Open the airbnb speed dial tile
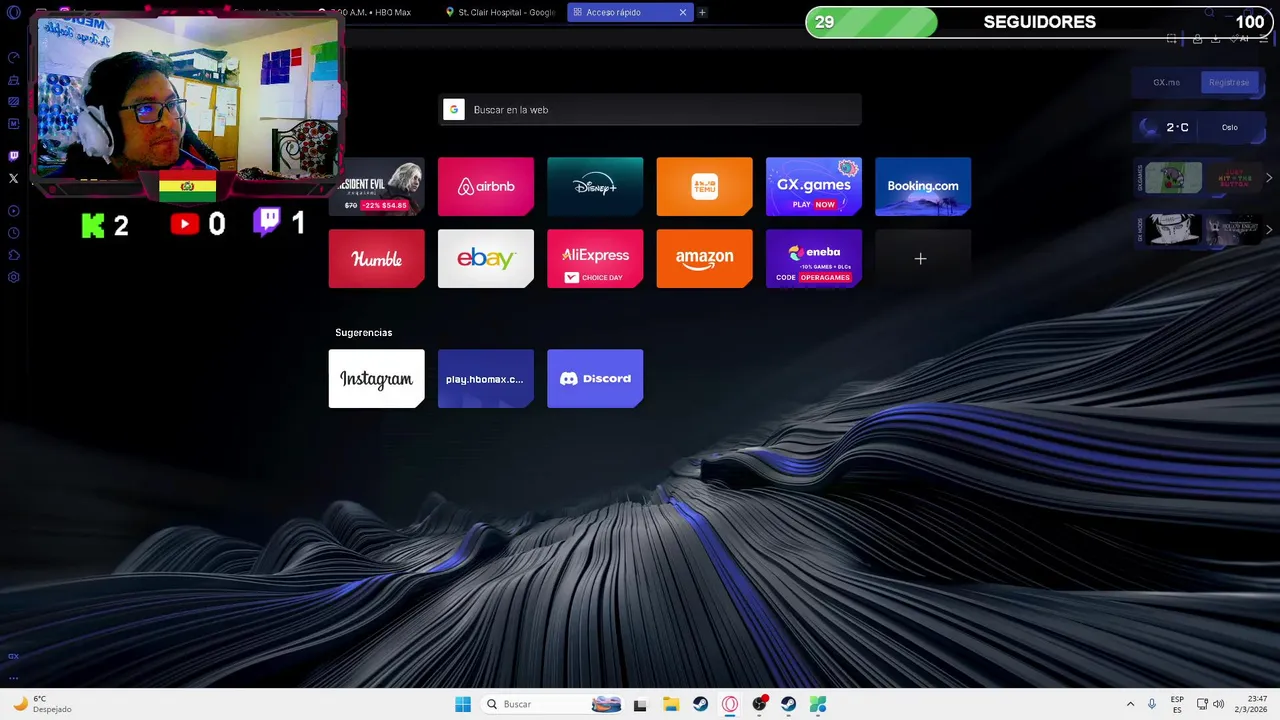Image resolution: width=1280 pixels, height=720 pixels. click(x=486, y=186)
